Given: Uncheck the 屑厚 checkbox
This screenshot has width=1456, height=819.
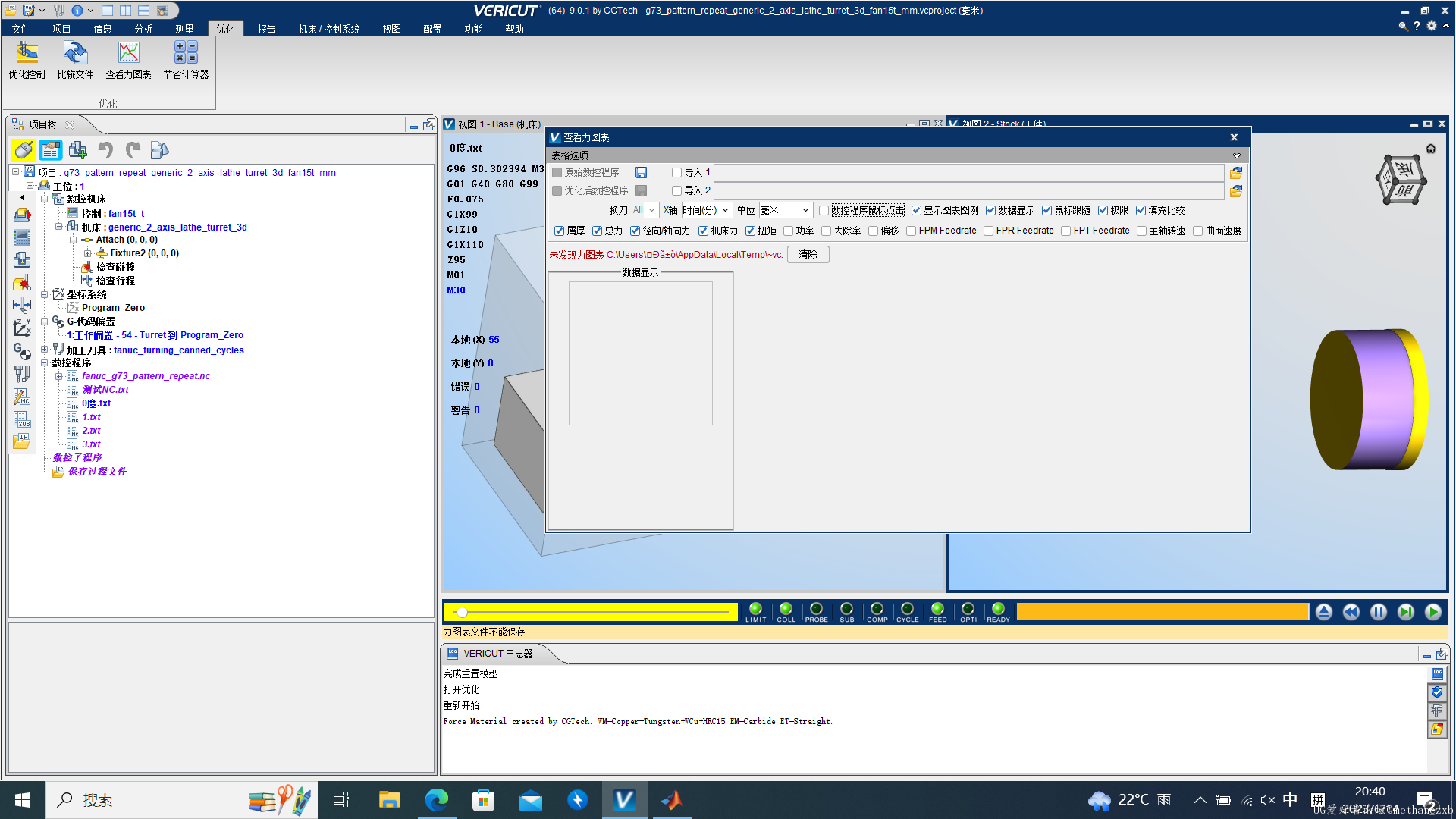Looking at the screenshot, I should click(559, 231).
